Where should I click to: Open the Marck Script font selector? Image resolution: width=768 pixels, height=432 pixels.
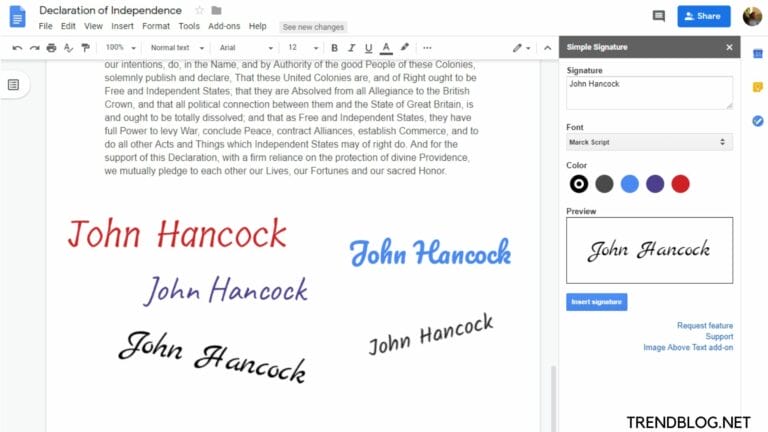(x=649, y=142)
